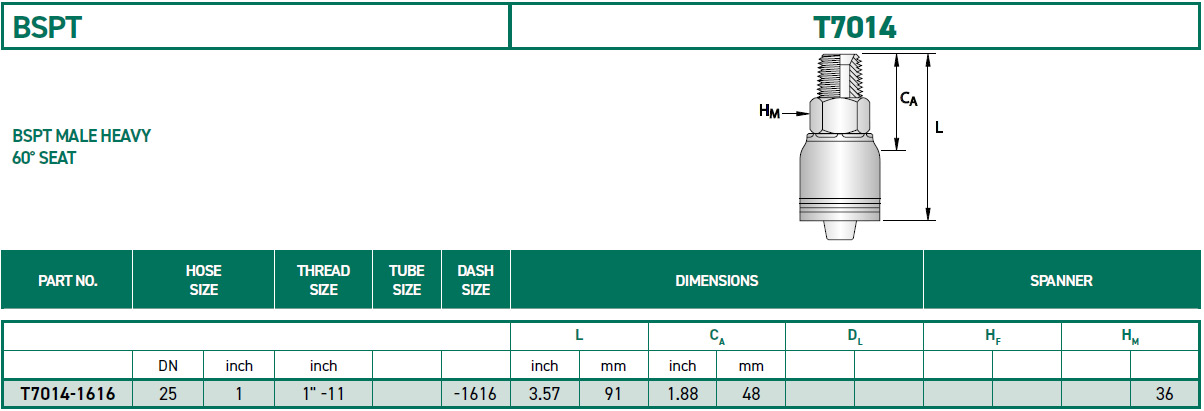This screenshot has width=1204, height=411.
Task: Click the CA inch value 1.88
Action: (682, 394)
